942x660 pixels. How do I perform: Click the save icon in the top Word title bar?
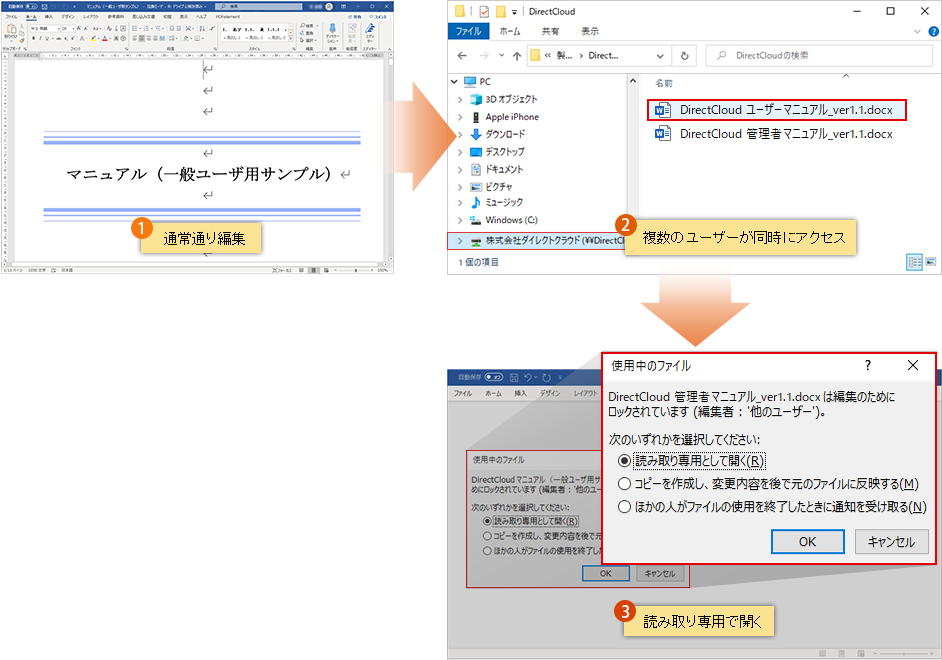44,7
